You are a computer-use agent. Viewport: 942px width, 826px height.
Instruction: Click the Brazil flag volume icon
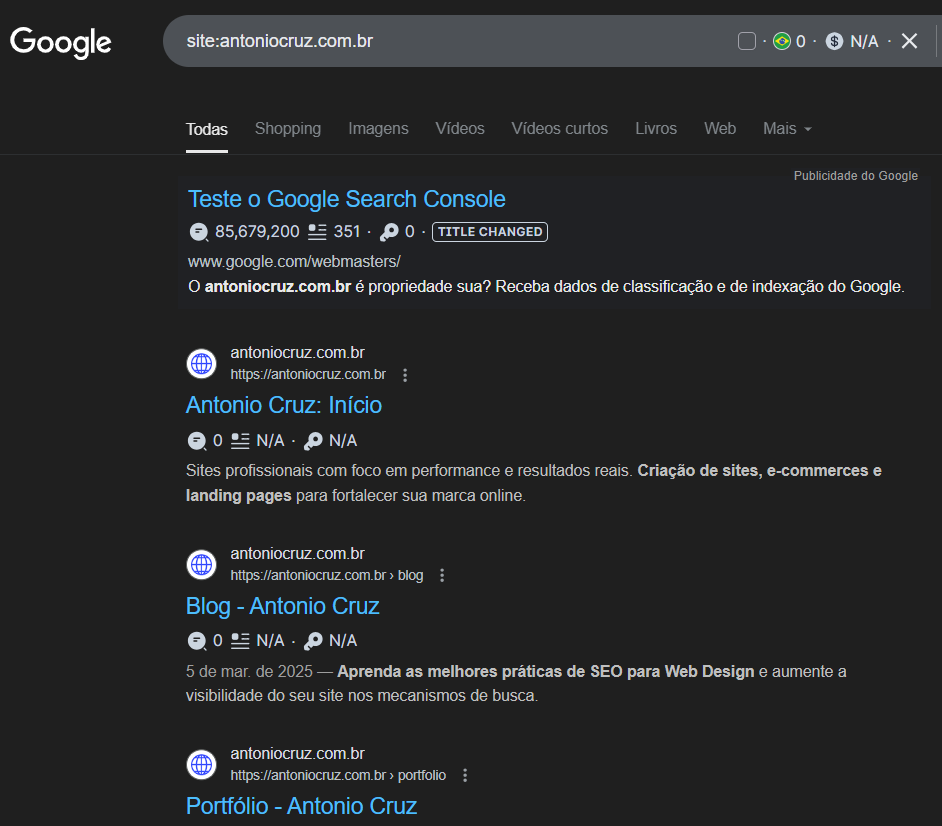tap(782, 41)
